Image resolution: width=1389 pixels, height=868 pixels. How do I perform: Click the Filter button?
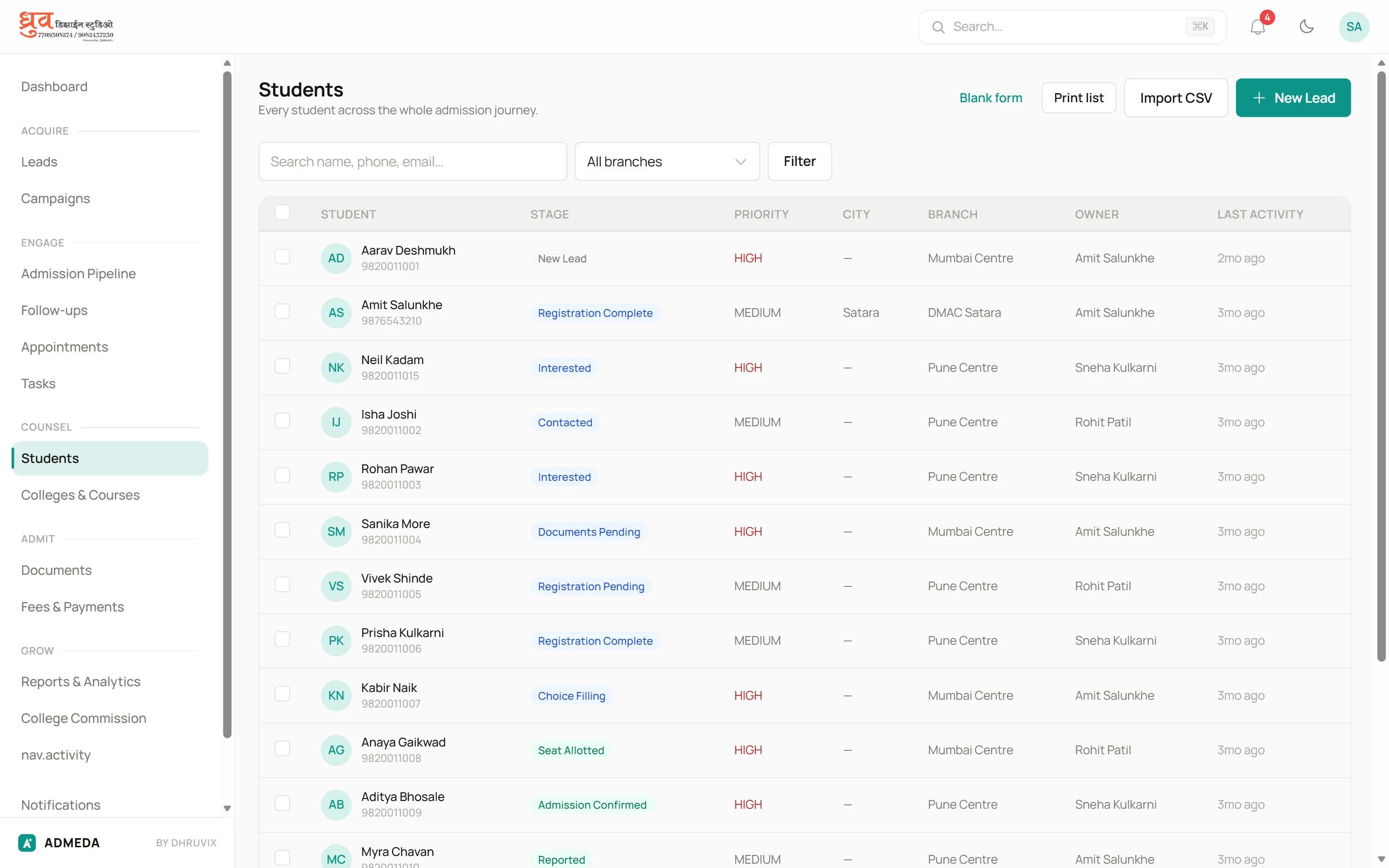(x=800, y=162)
